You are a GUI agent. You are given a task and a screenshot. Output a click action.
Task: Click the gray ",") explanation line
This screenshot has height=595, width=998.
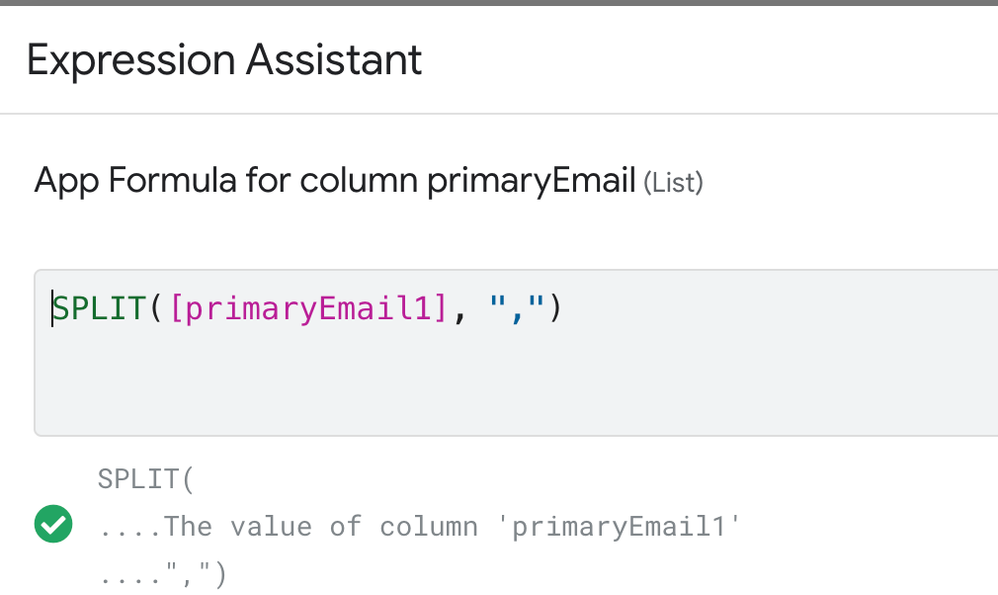(162, 575)
